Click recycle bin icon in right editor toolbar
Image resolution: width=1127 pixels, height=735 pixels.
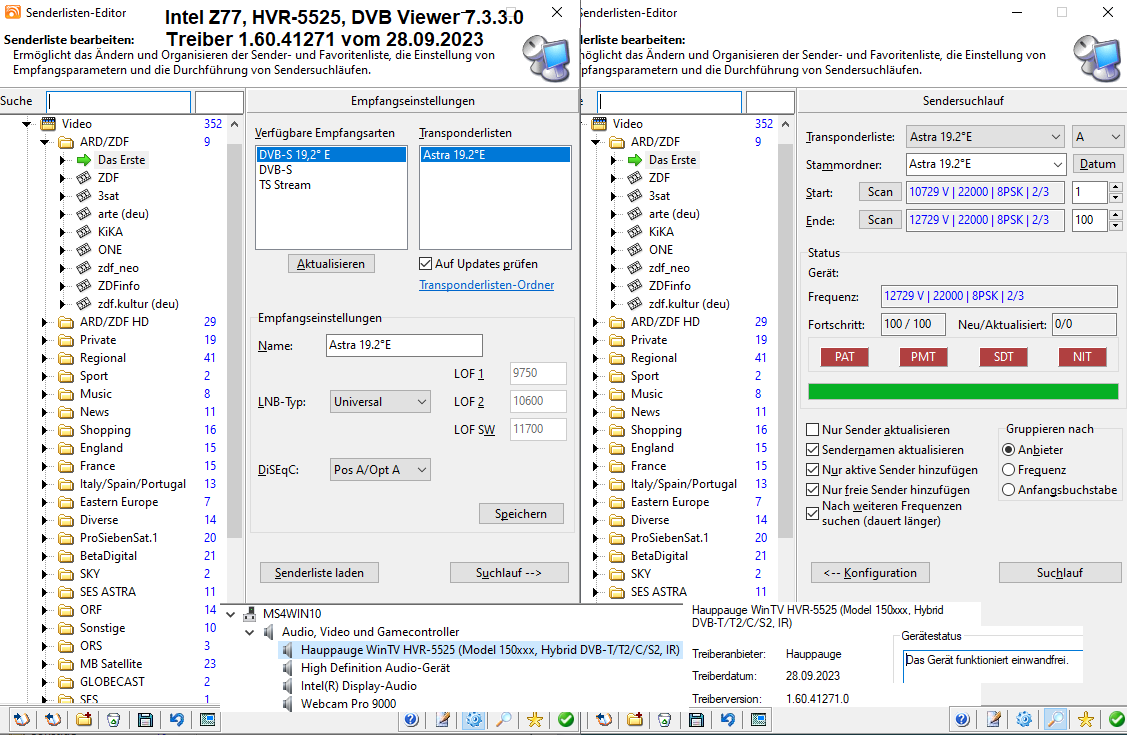click(x=665, y=719)
